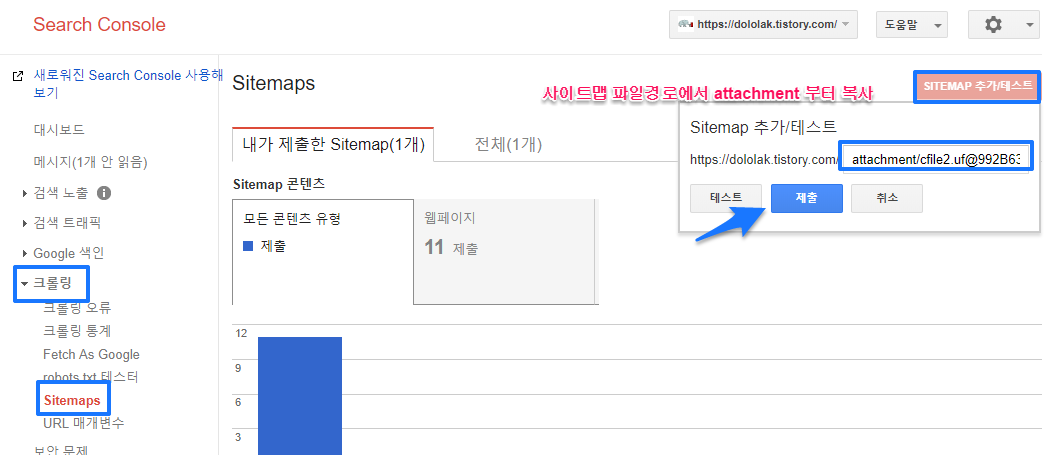Viewport: 1046px width, 455px height.
Task: Open the settings gear icon
Action: [x=993, y=25]
